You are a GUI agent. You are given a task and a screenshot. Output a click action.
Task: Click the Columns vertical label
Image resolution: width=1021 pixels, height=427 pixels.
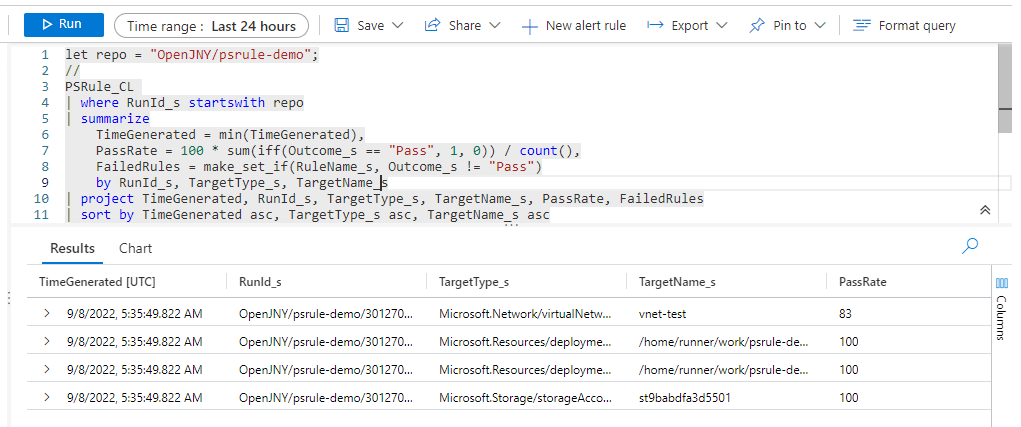[1002, 318]
